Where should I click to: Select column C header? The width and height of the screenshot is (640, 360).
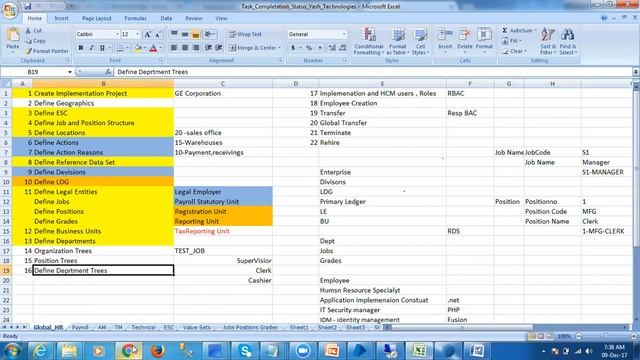223,84
